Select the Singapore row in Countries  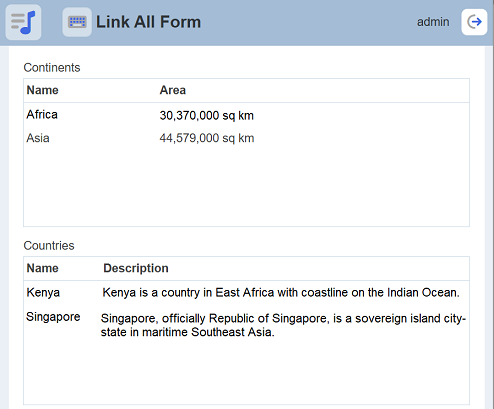[246, 324]
